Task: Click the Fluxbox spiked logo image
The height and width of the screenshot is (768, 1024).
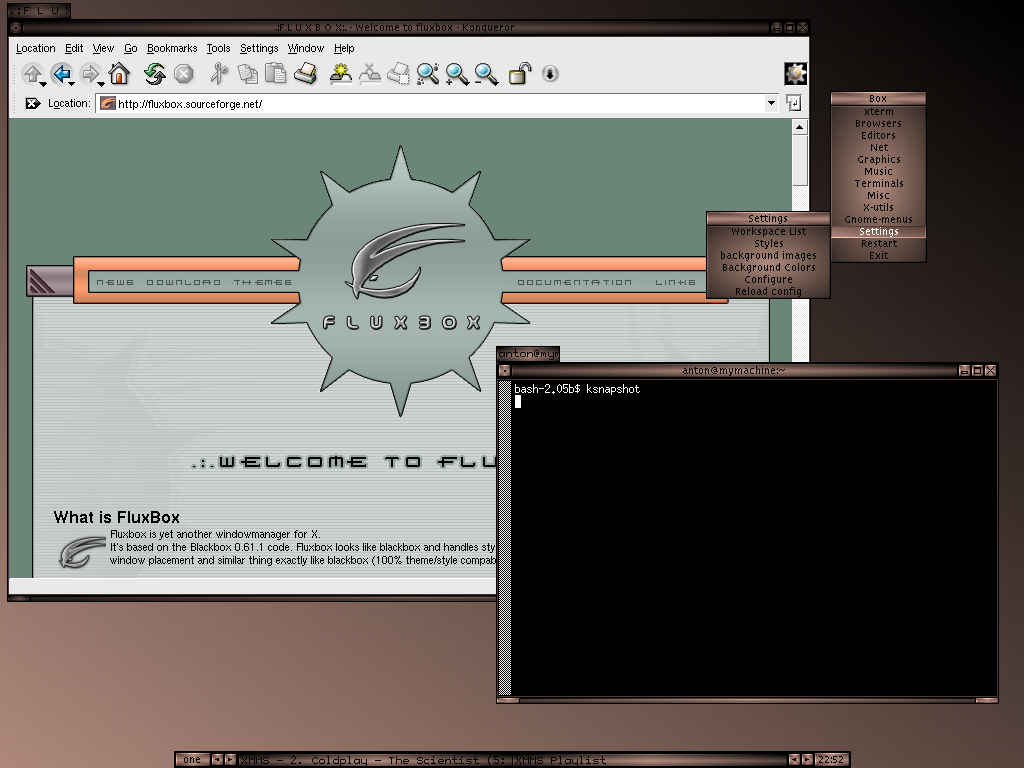Action: click(x=400, y=281)
